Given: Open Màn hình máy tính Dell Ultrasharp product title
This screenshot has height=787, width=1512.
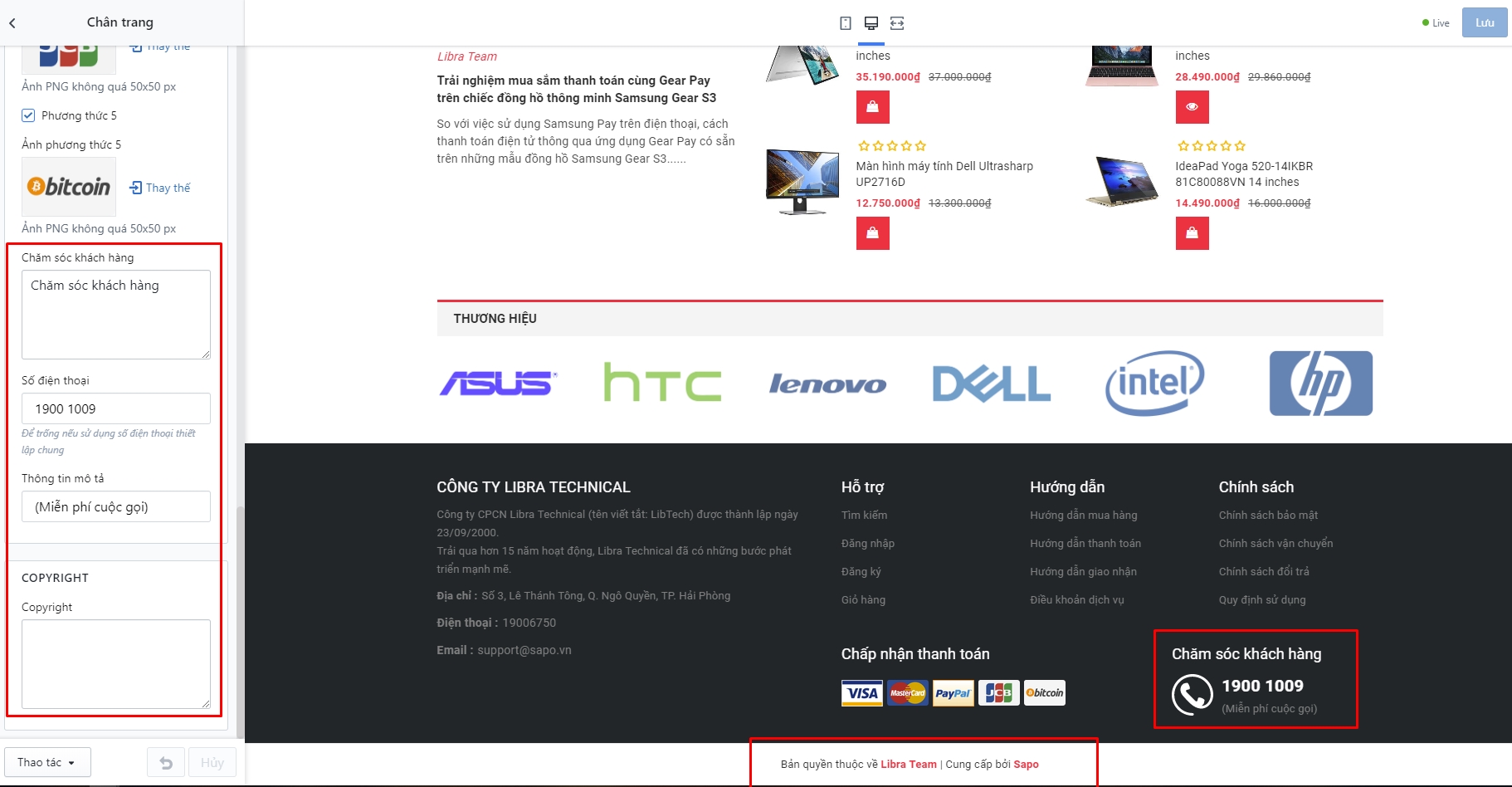Looking at the screenshot, I should (944, 174).
